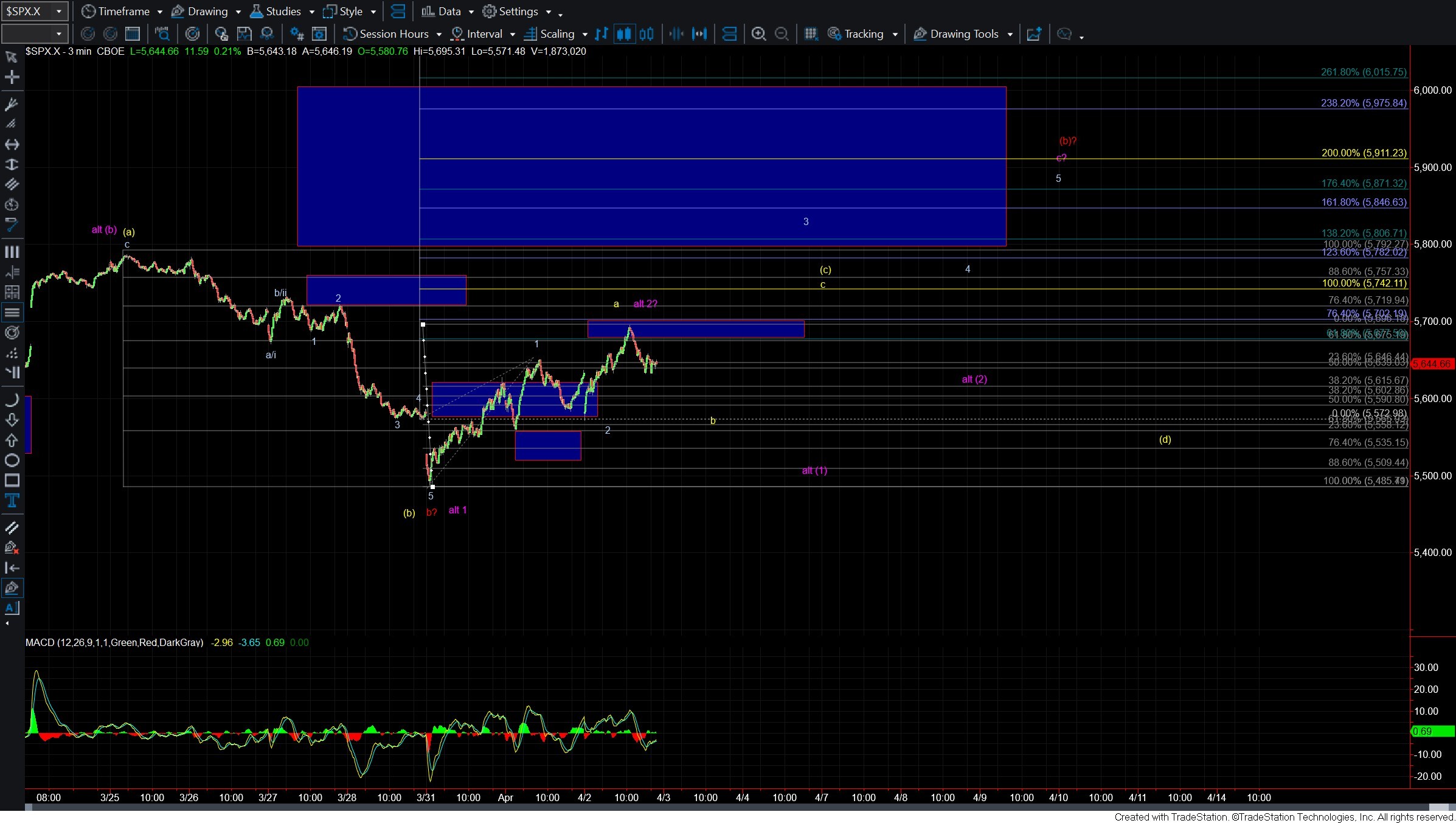Image resolution: width=1456 pixels, height=823 pixels.
Task: Toggle OHLC bar chart style
Action: click(x=601, y=34)
